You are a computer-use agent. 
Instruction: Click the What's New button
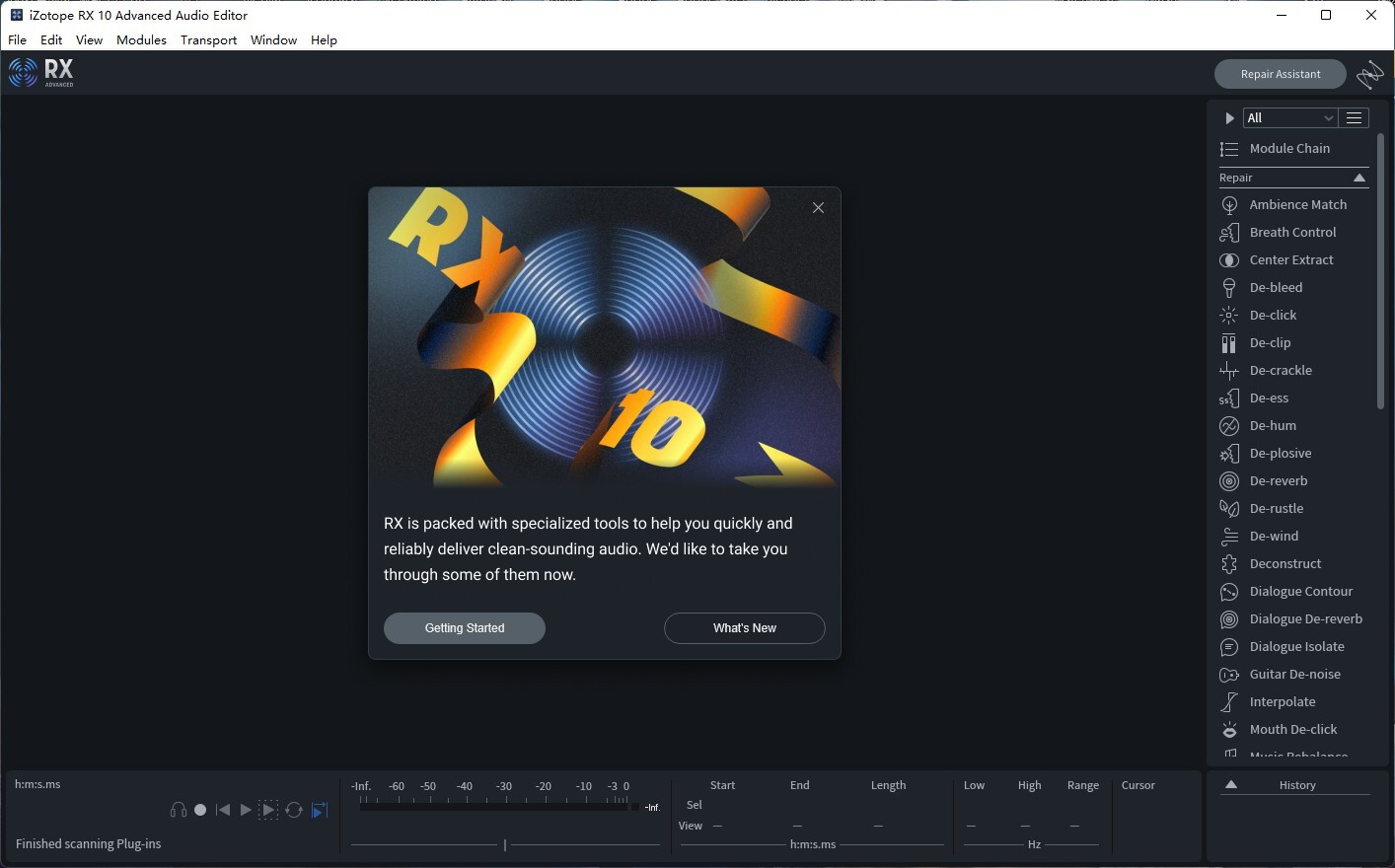(745, 628)
